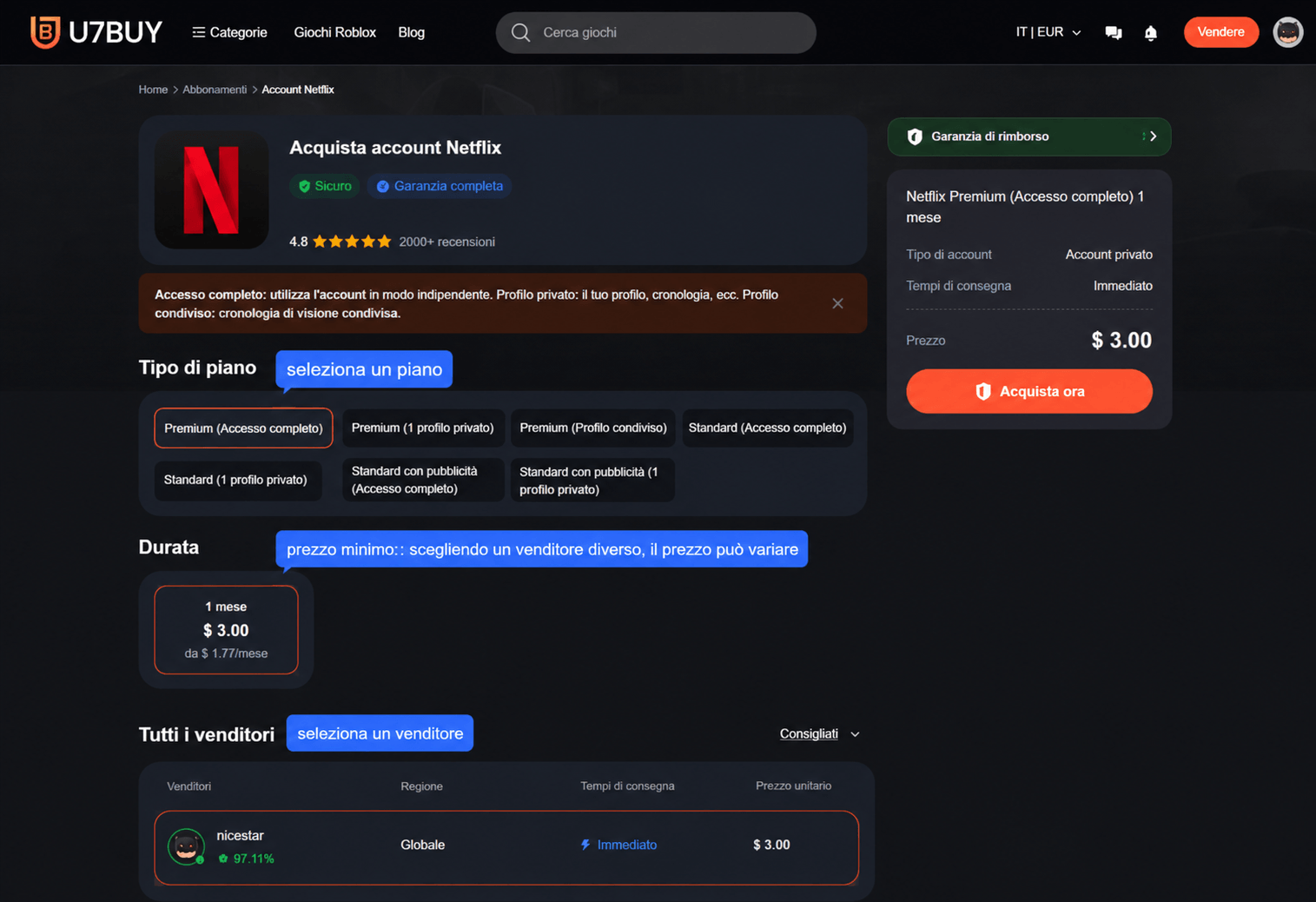1316x902 pixels.
Task: Select Standard con pubblicità (1 profilo privato)
Action: (592, 480)
